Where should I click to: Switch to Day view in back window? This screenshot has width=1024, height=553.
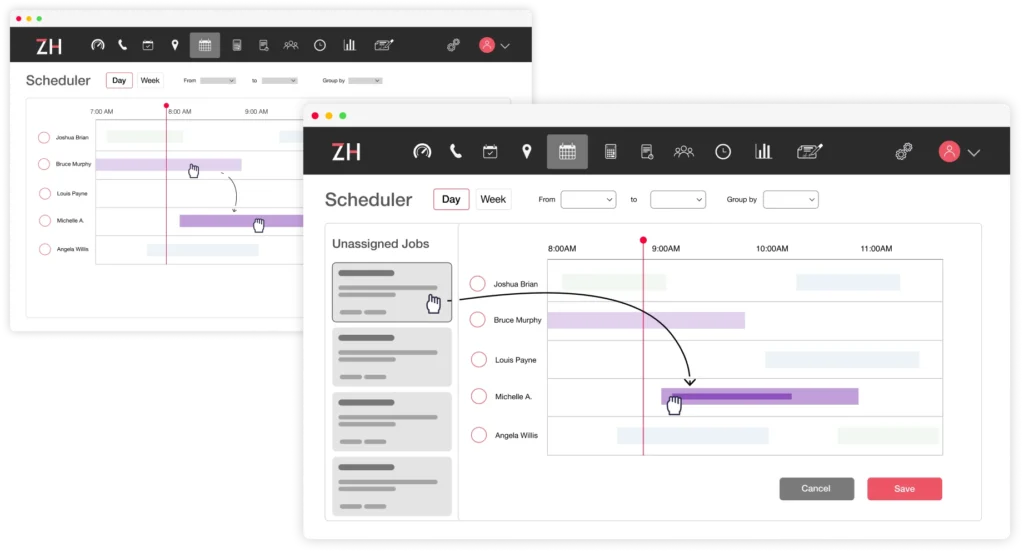[x=119, y=80]
